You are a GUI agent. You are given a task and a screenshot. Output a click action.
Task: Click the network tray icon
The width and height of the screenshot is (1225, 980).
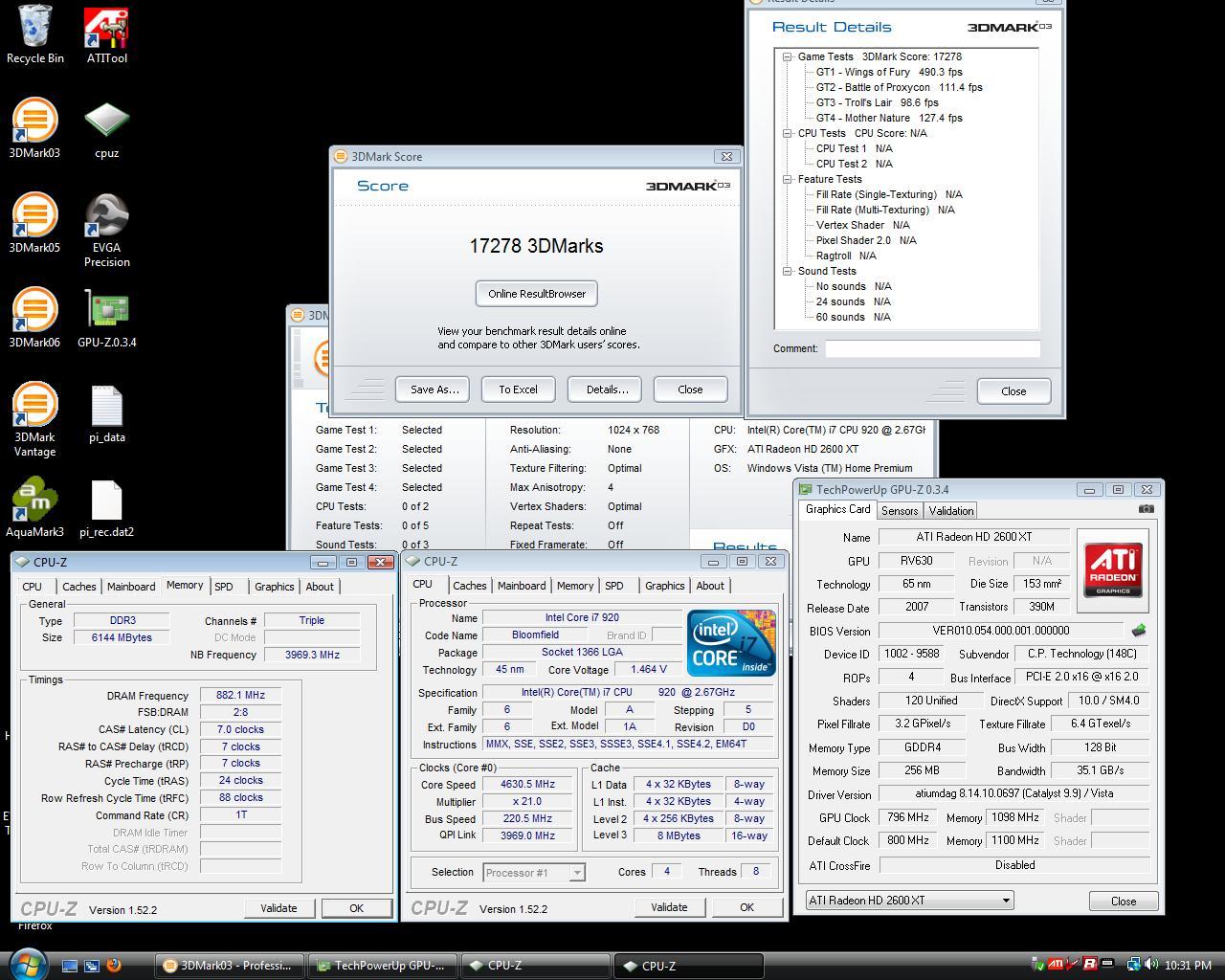pos(1133,965)
